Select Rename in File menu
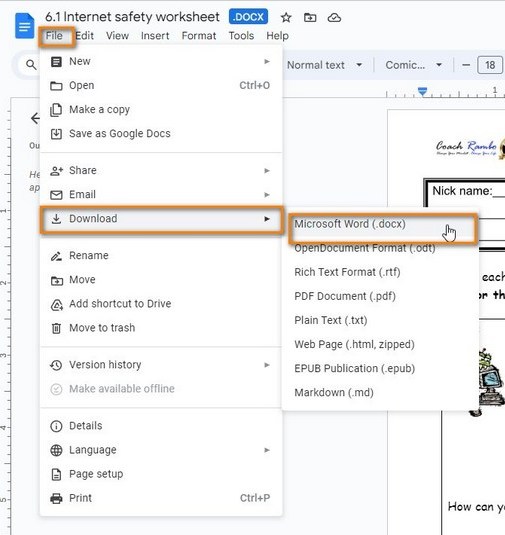This screenshot has height=535, width=505. click(x=161, y=256)
